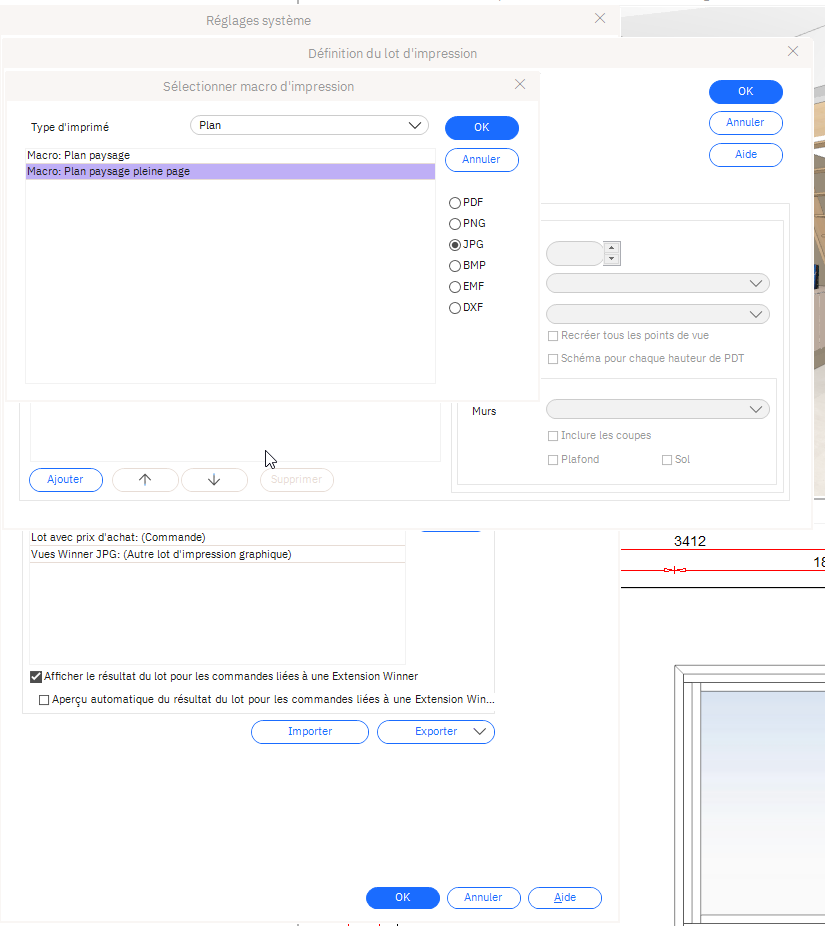
Task: Select Macro: Plan paysage list item
Action: coord(79,156)
